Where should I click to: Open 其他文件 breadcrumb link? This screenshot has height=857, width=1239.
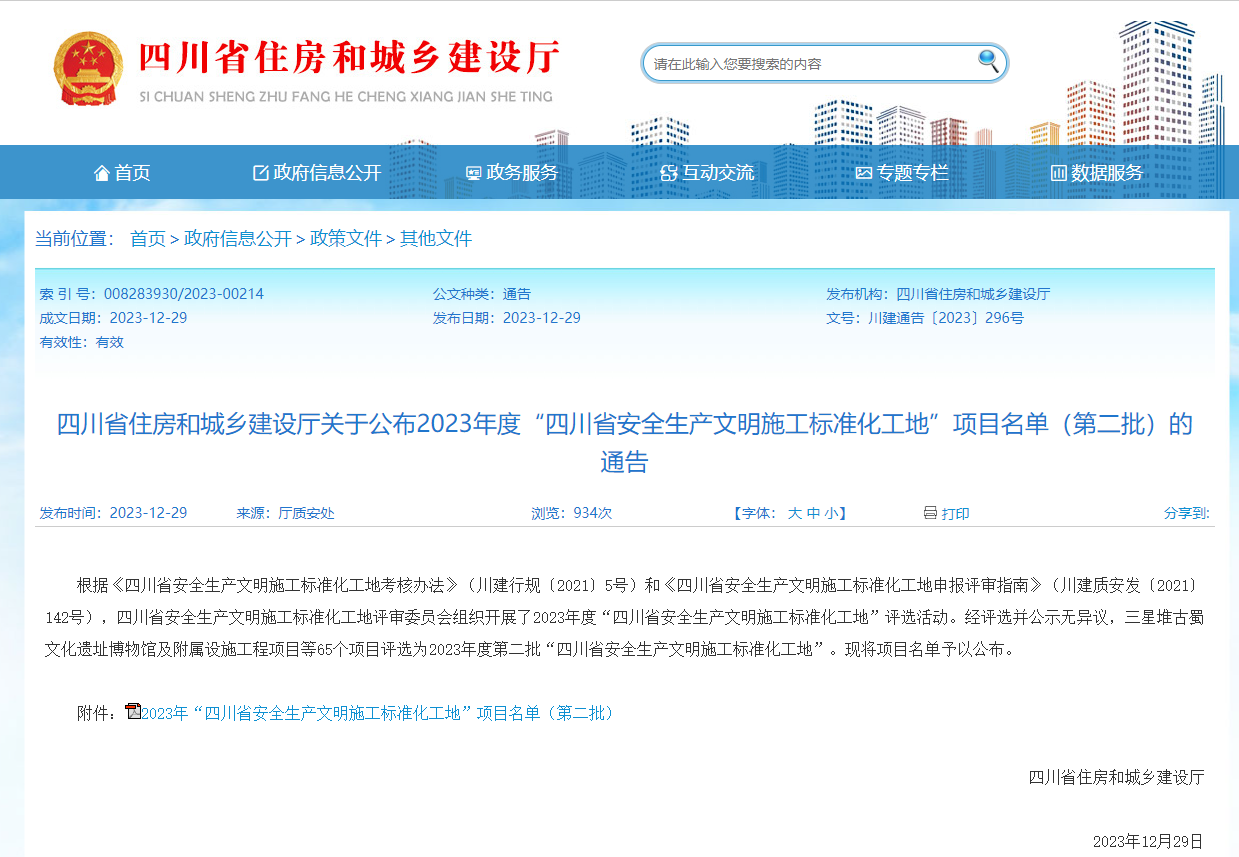pos(436,239)
